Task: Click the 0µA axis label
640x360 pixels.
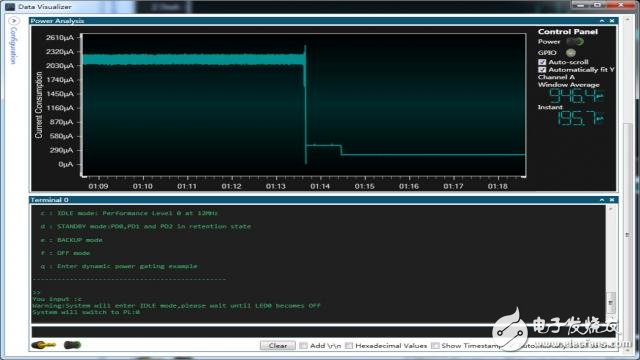Action: [66, 164]
